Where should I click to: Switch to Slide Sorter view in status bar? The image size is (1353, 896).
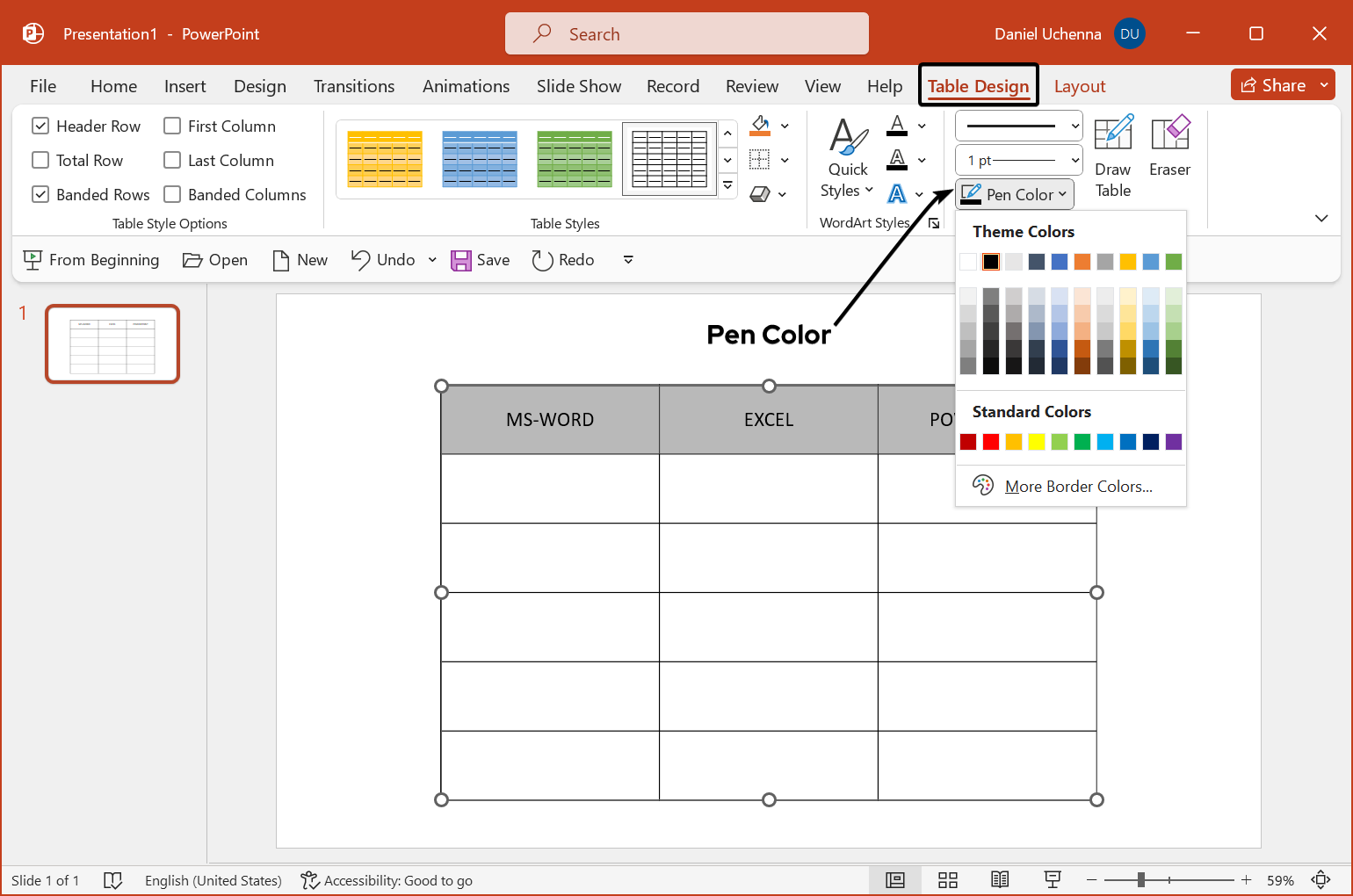tap(947, 880)
